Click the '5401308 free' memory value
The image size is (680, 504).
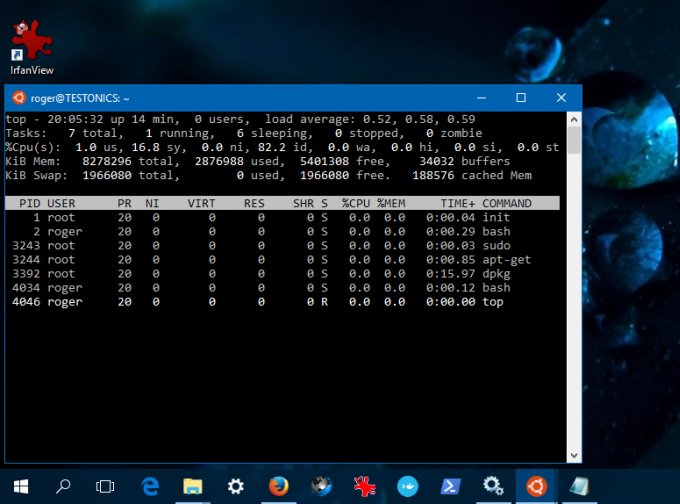pos(345,161)
